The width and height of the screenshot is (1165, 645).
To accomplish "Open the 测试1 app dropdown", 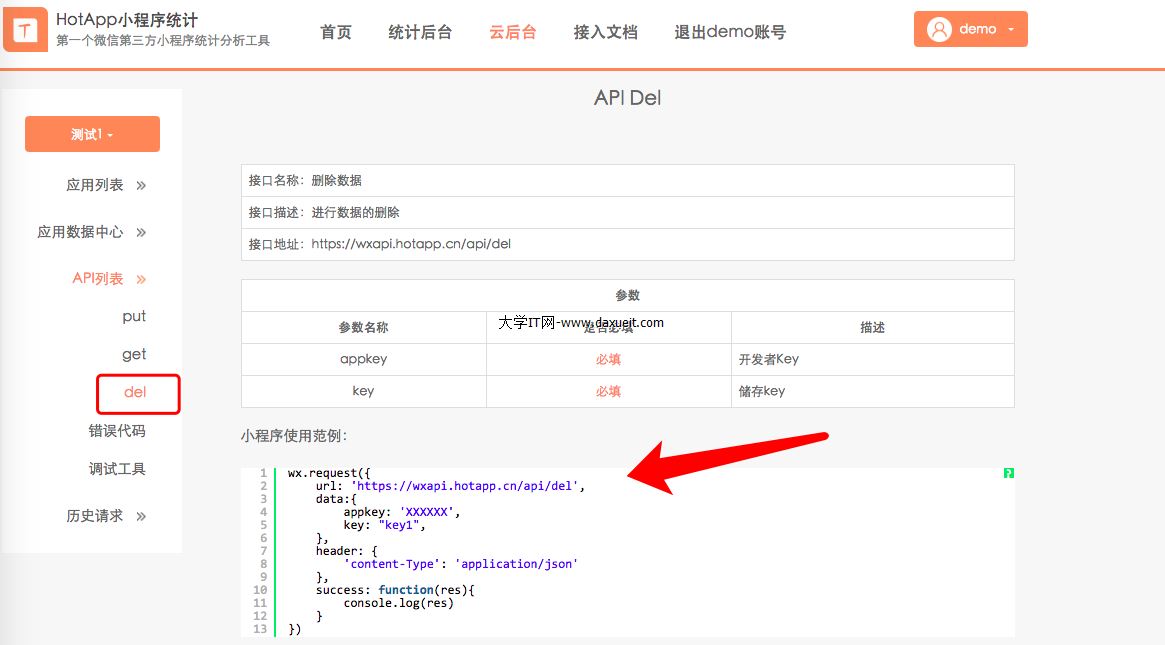I will (x=92, y=134).
